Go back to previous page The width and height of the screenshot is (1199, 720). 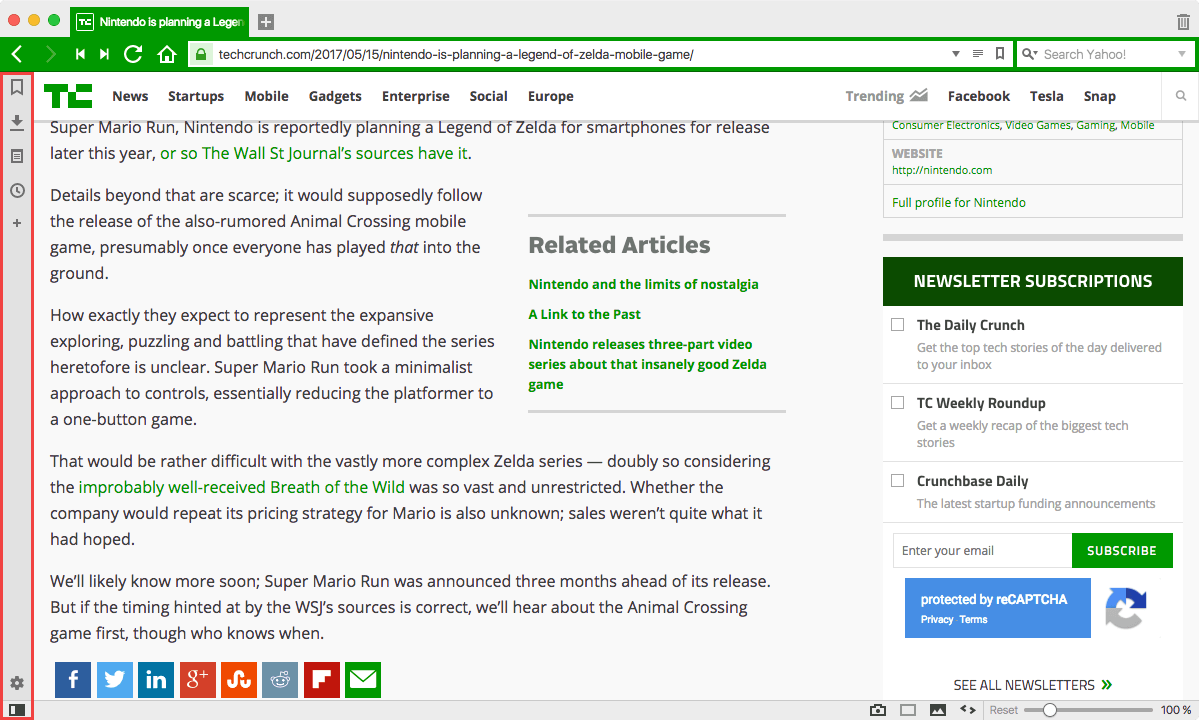pyautogui.click(x=18, y=54)
